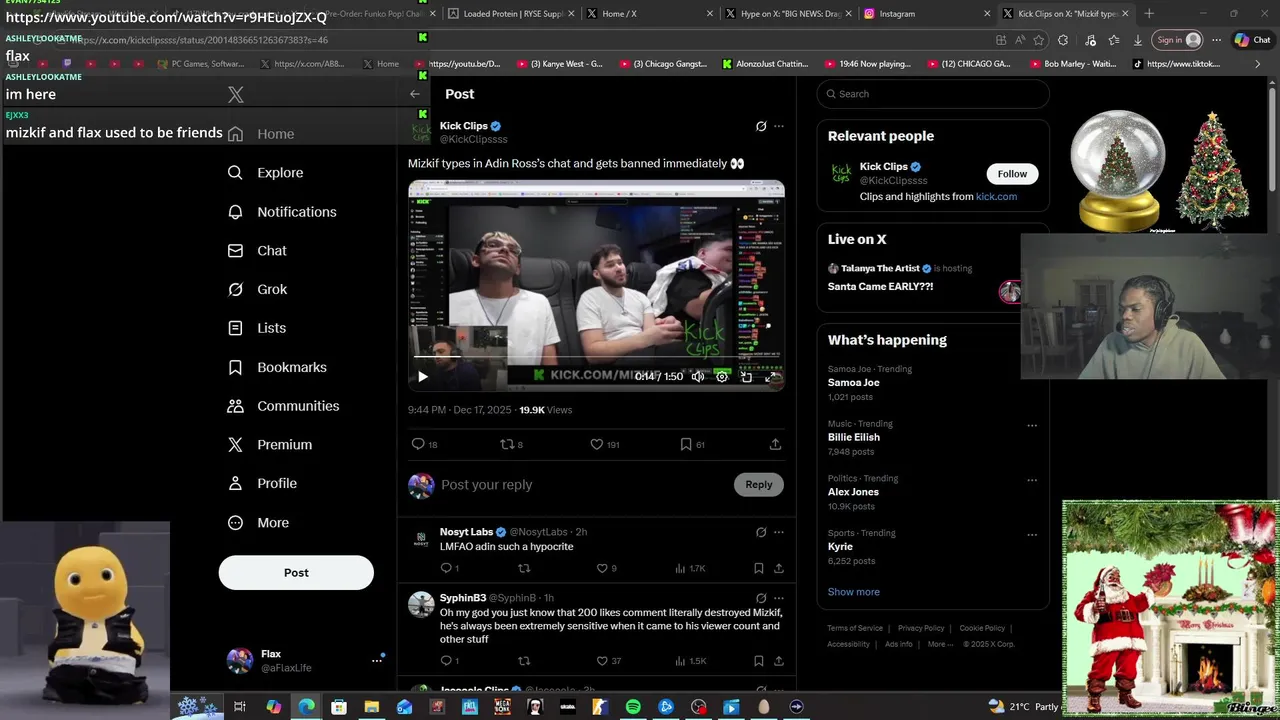Open account options dots beside Flax
Viewport: 1280px width, 720px height.
click(377, 660)
